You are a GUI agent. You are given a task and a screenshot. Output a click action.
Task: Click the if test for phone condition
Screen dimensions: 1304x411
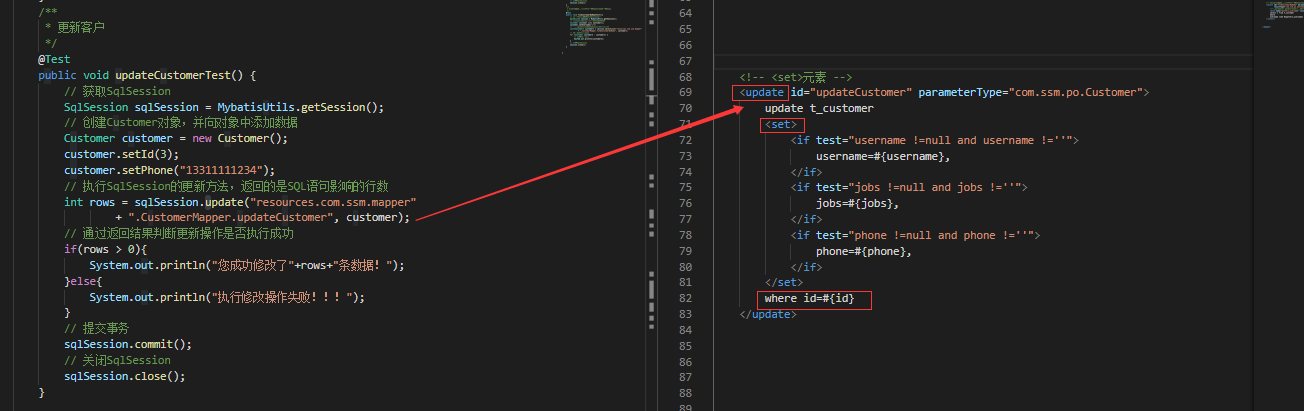point(916,235)
